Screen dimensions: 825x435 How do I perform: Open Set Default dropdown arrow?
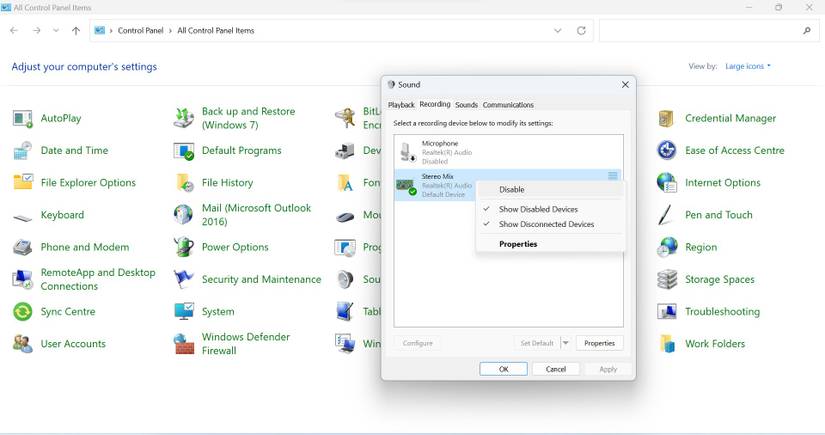(x=566, y=343)
